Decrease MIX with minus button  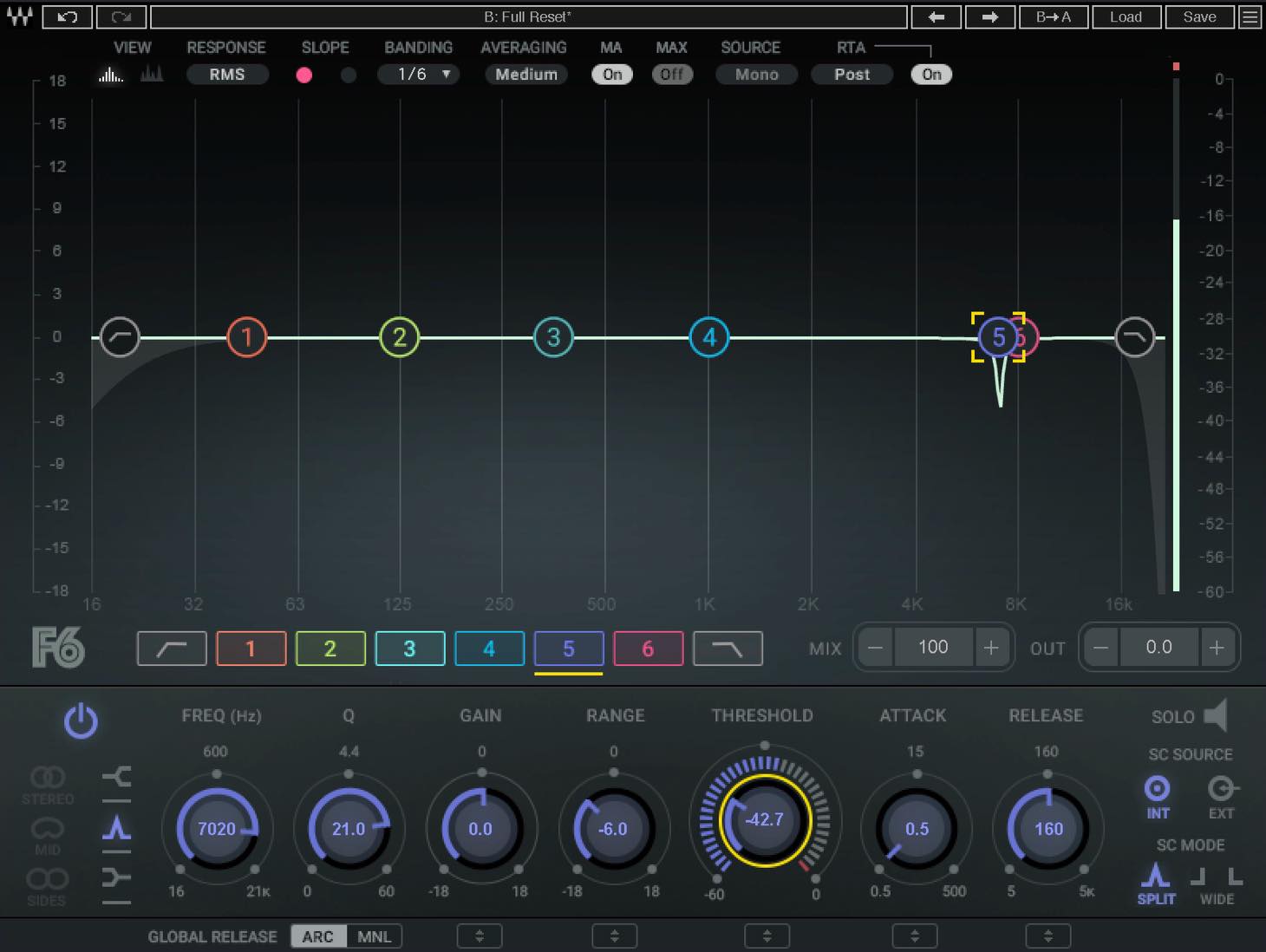point(875,647)
